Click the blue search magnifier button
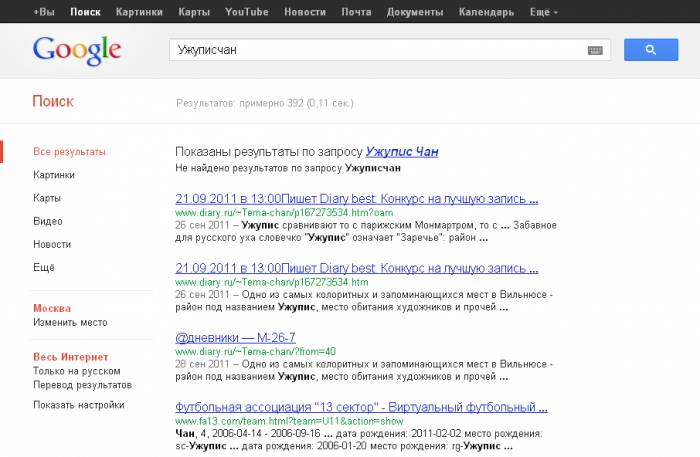Image resolution: width=700 pixels, height=457 pixels. coord(651,50)
